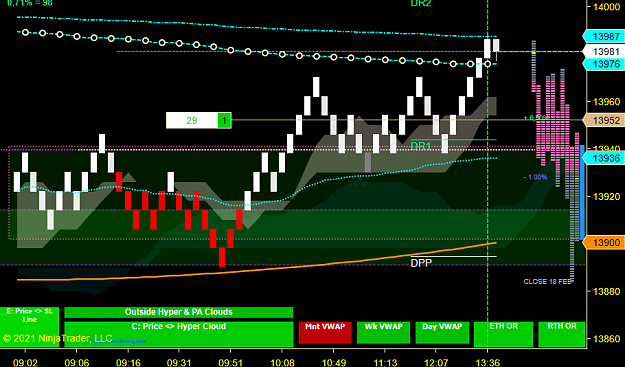Click the green box with 1 on the order line
The width and height of the screenshot is (625, 367).
tap(224, 120)
